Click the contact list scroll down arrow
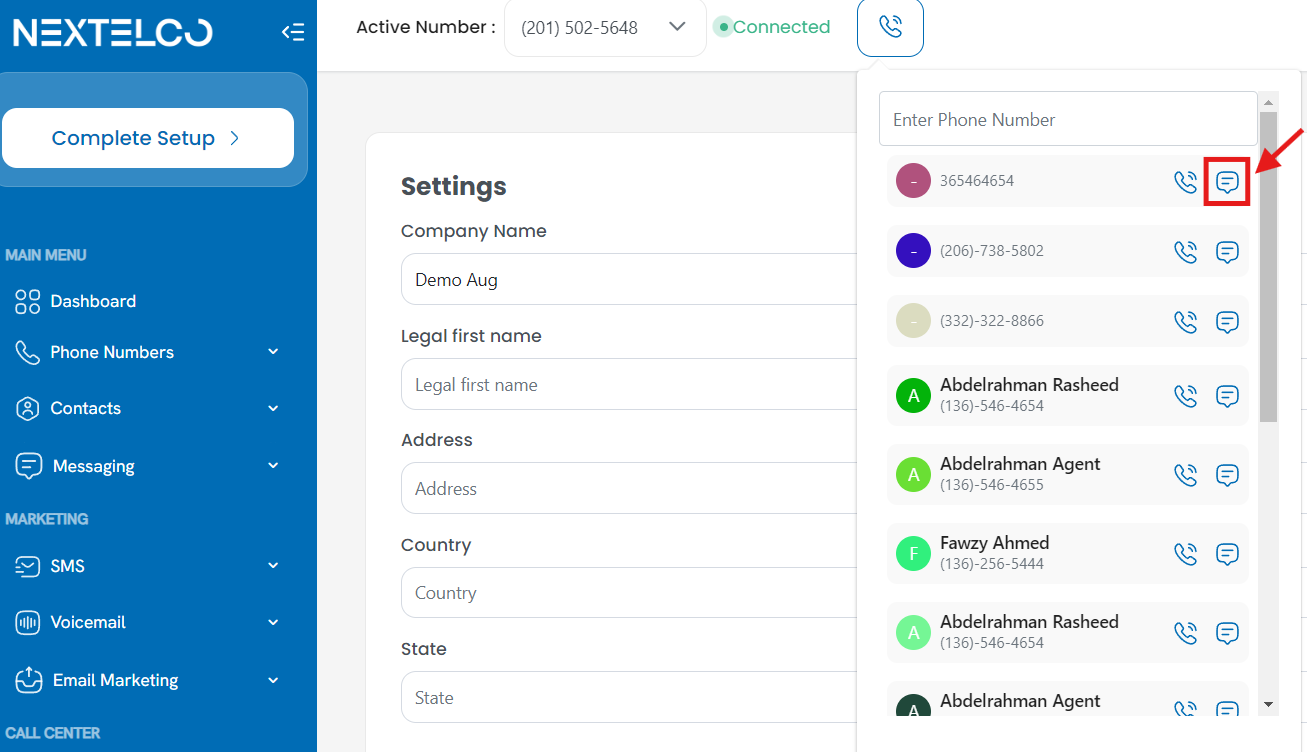Image resolution: width=1307 pixels, height=752 pixels. coord(1269,704)
